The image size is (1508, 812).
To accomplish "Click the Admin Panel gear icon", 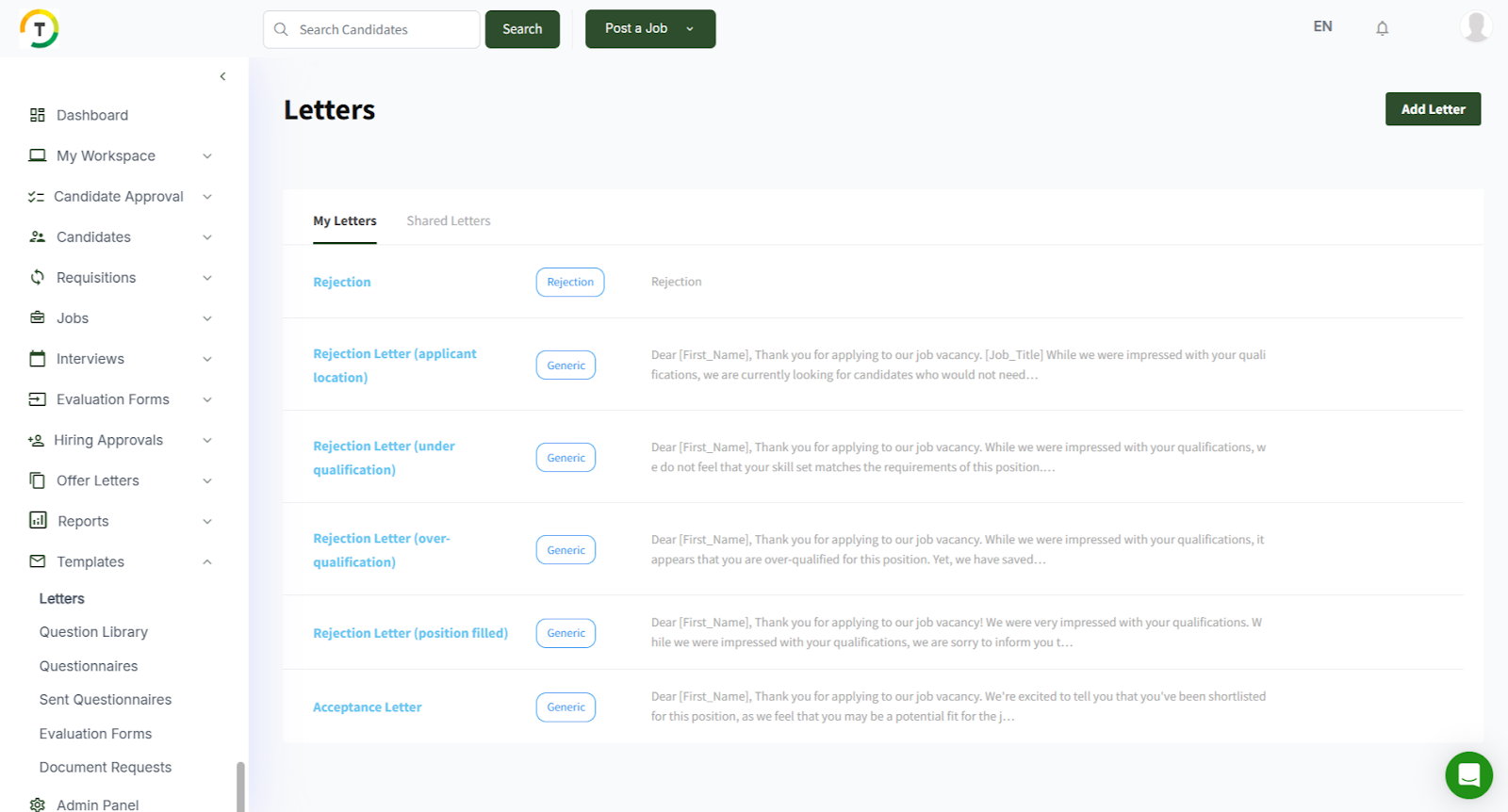I will pyautogui.click(x=38, y=804).
